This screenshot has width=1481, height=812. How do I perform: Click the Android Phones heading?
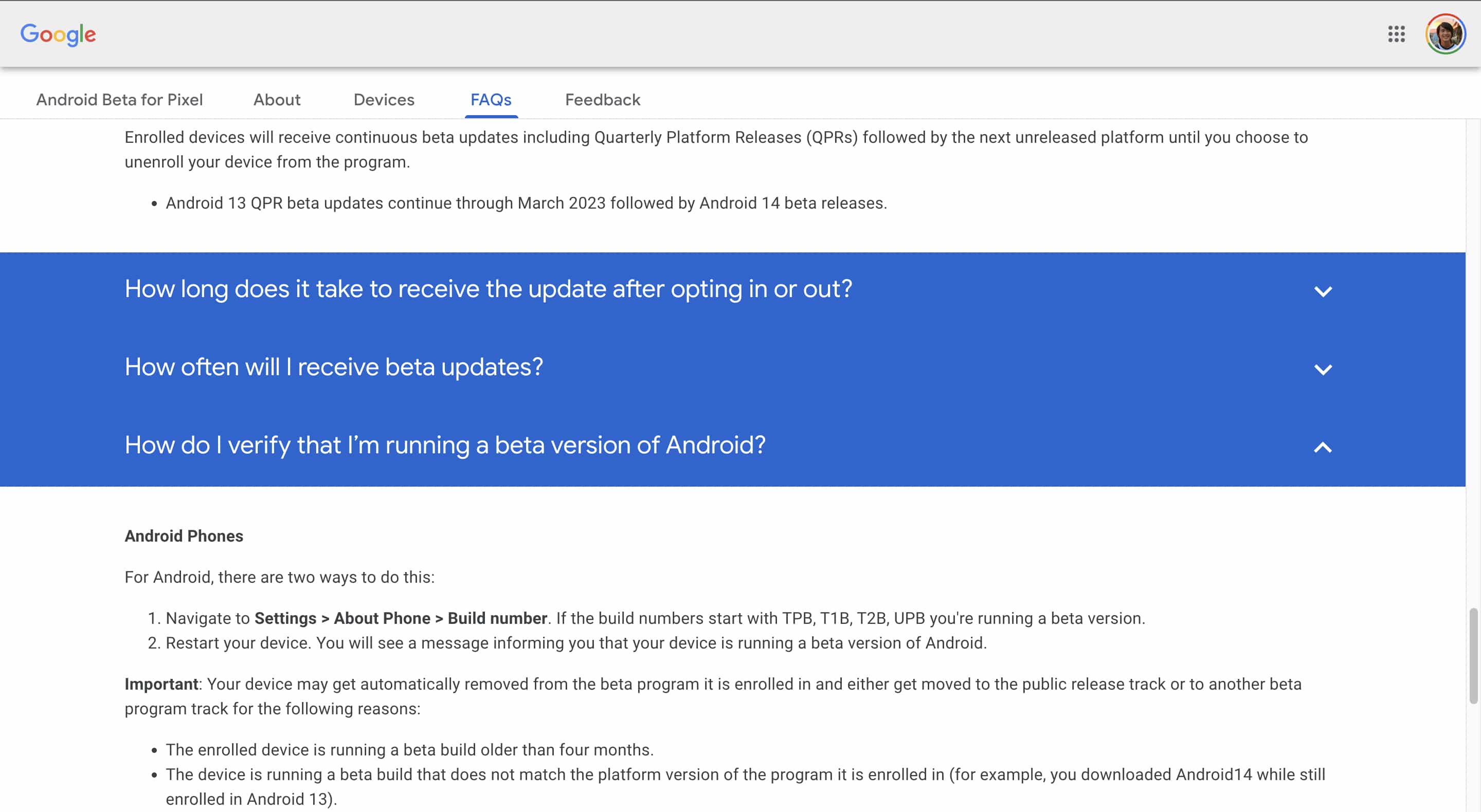(184, 536)
